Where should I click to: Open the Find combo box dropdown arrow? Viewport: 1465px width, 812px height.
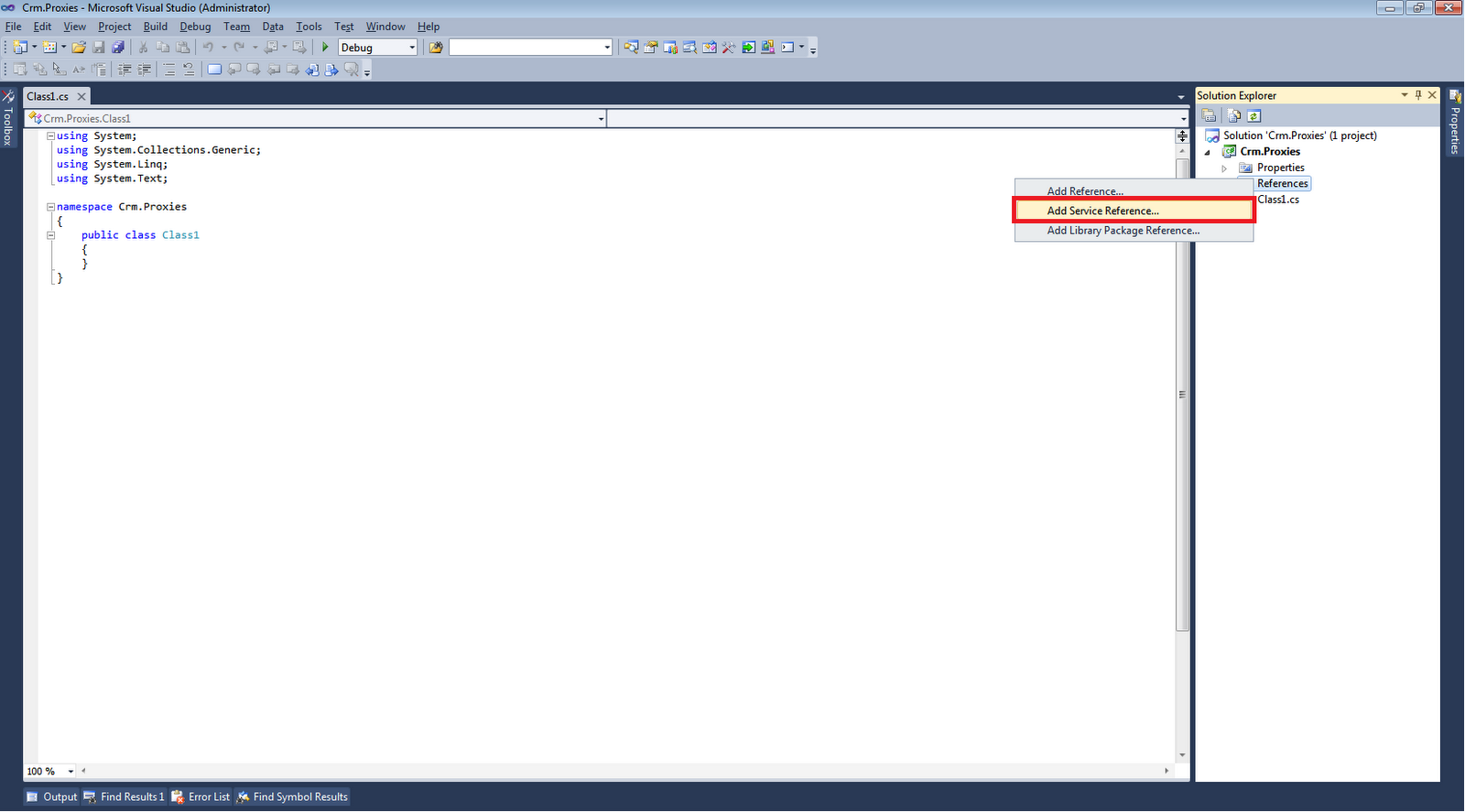pos(606,48)
